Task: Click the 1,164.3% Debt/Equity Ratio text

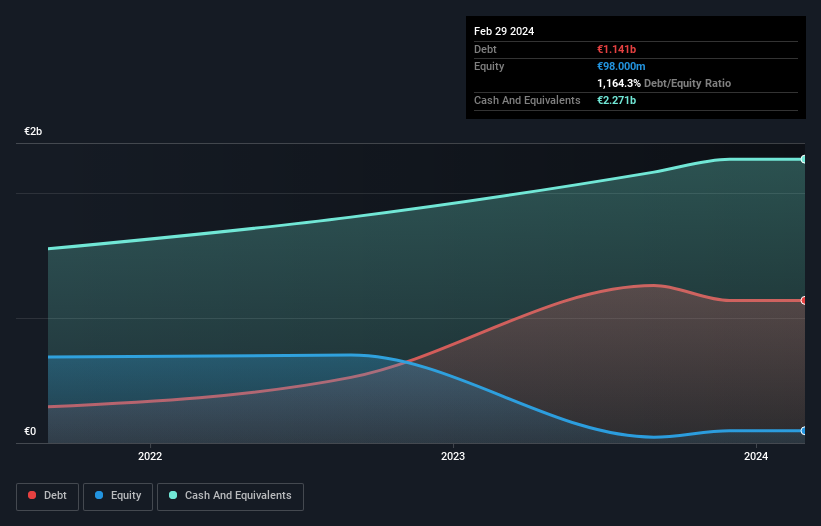Action: pos(664,83)
